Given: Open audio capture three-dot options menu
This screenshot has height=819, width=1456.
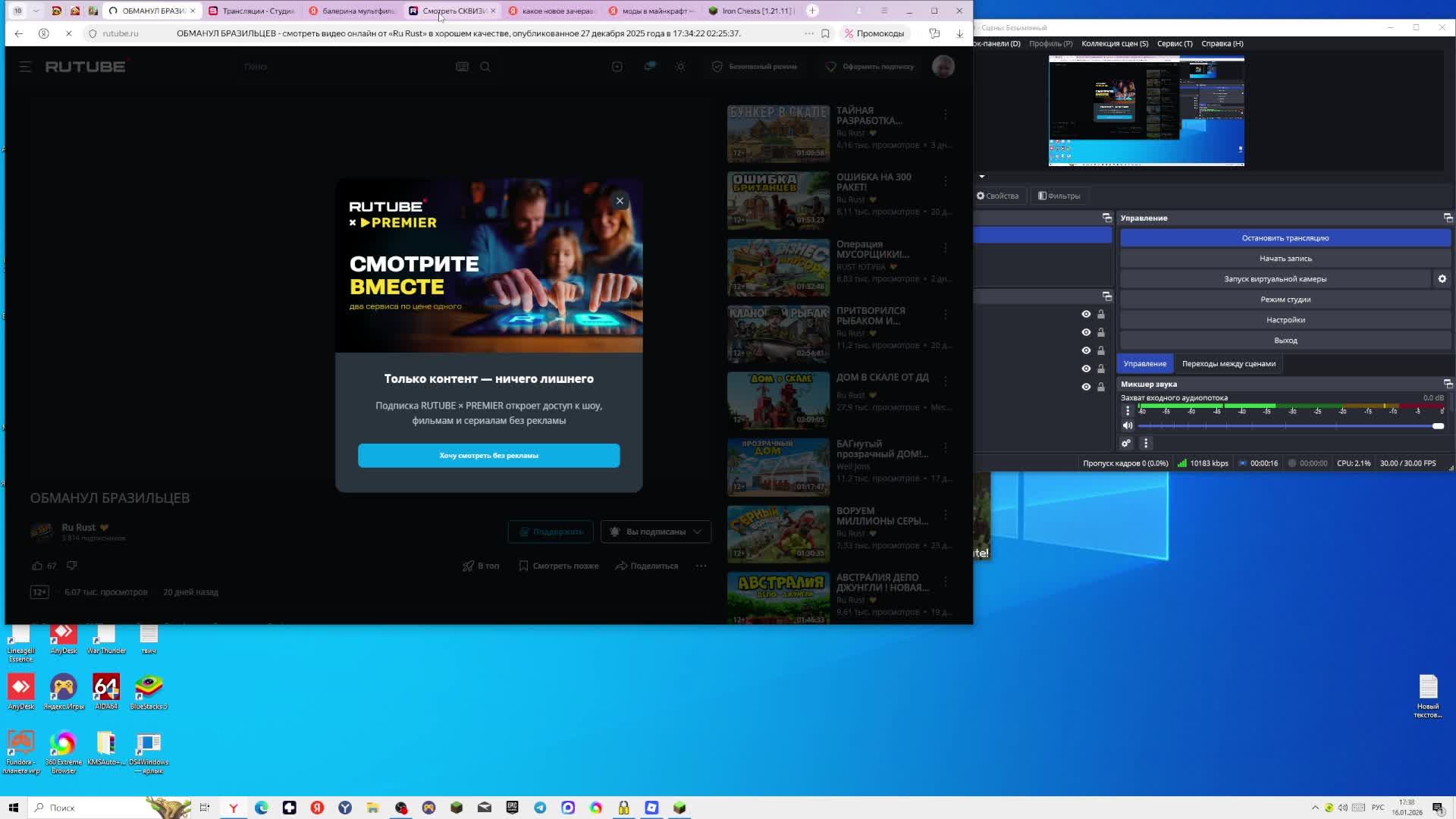Looking at the screenshot, I should [1128, 411].
